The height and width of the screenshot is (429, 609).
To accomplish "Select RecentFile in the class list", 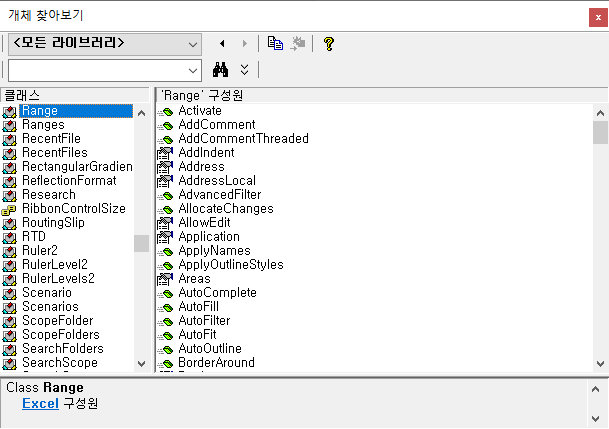I will [51, 139].
